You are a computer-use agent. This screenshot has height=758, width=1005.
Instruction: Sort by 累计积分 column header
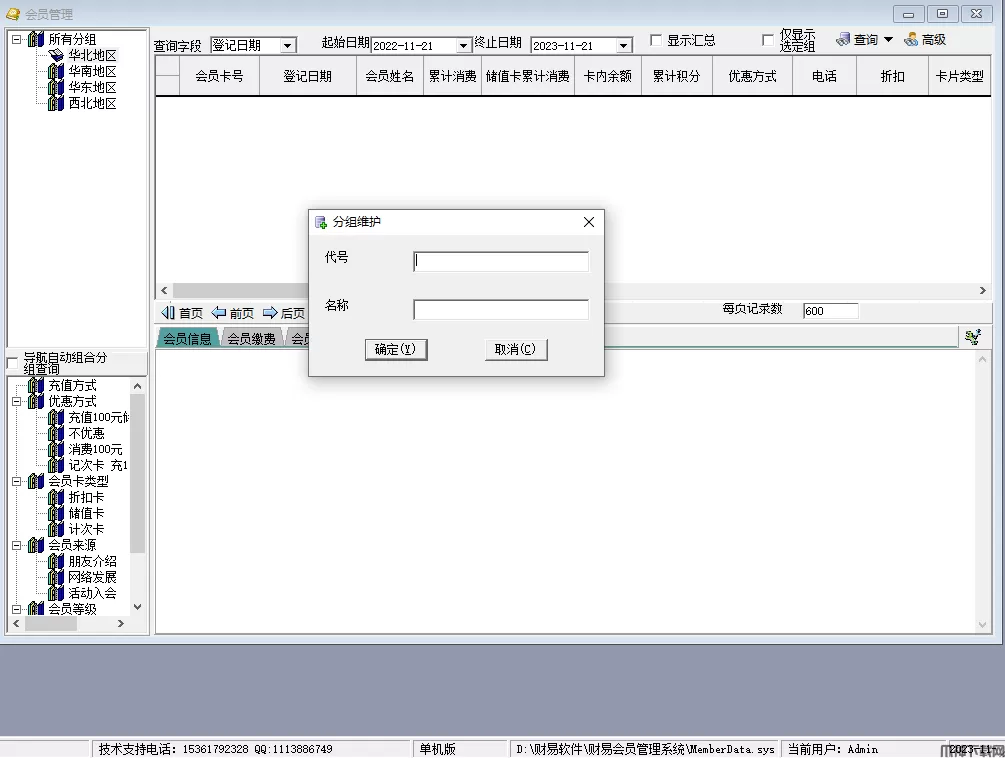[676, 76]
